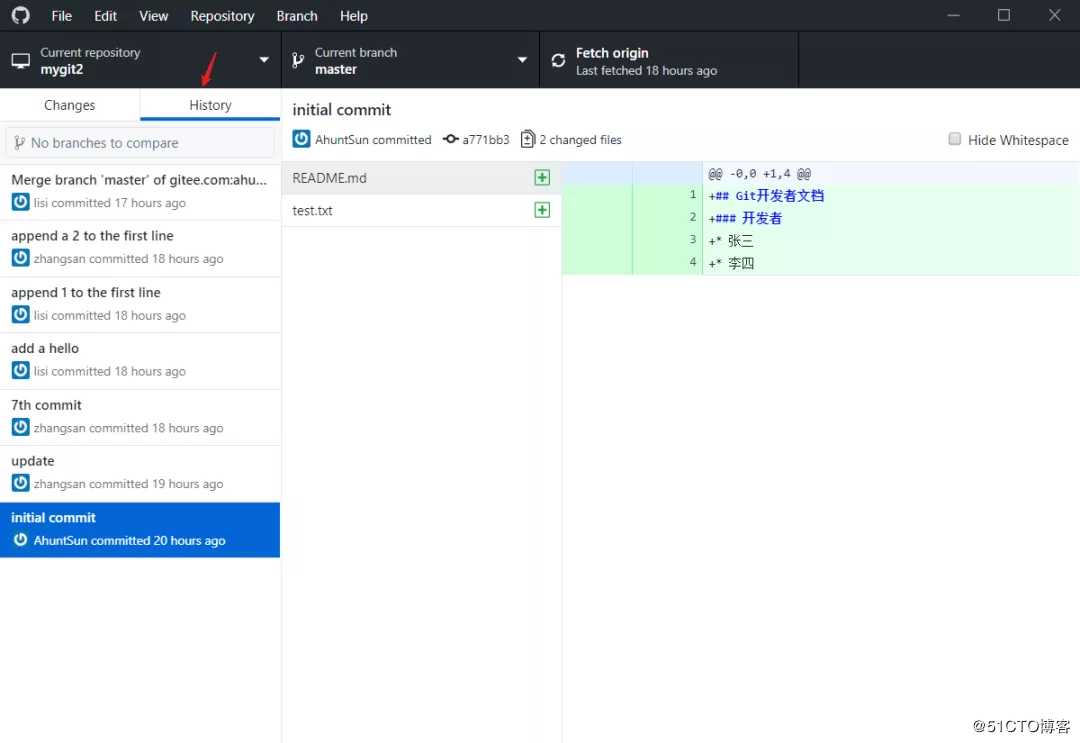
Task: Click the branch icon beside Current branch
Action: 298,61
